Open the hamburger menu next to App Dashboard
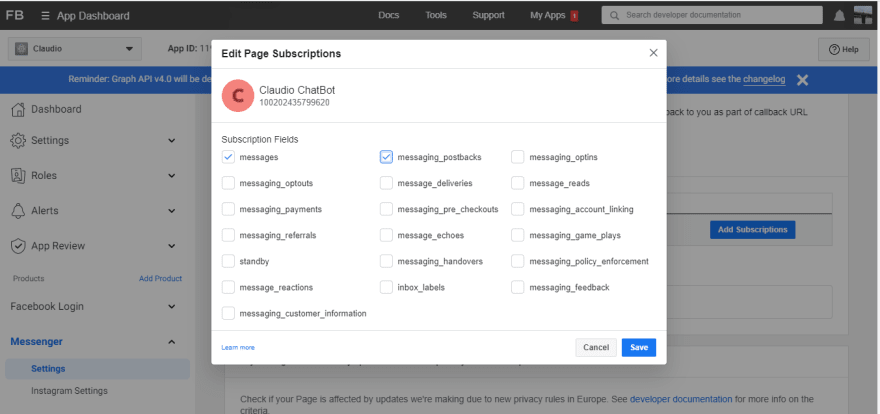 pos(45,16)
